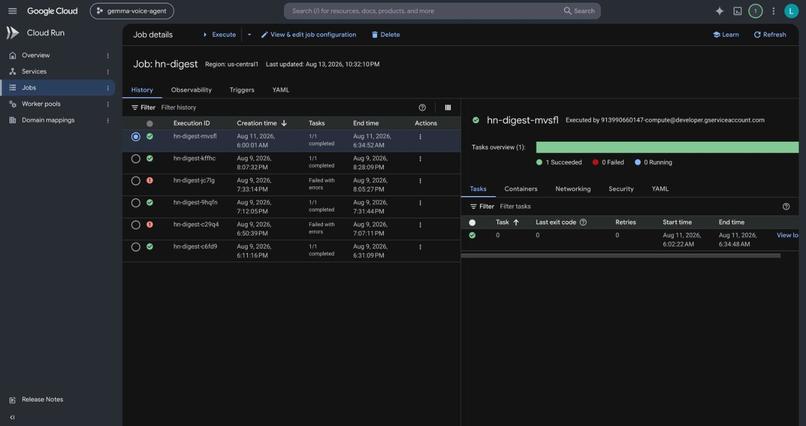This screenshot has height=426, width=806.
Task: Sort tasks by Task column arrow
Action: point(516,223)
